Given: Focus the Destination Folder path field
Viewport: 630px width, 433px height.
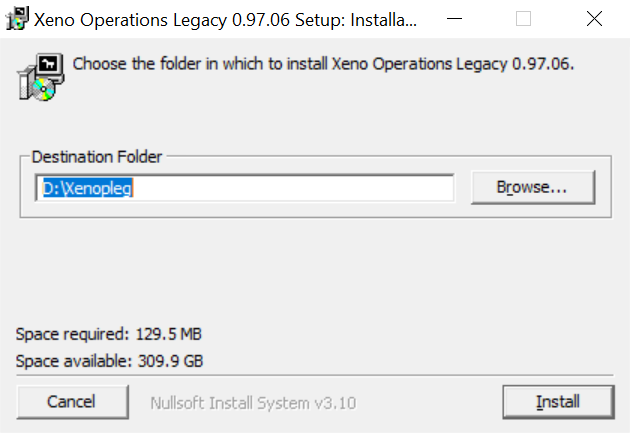Looking at the screenshot, I should tap(245, 188).
